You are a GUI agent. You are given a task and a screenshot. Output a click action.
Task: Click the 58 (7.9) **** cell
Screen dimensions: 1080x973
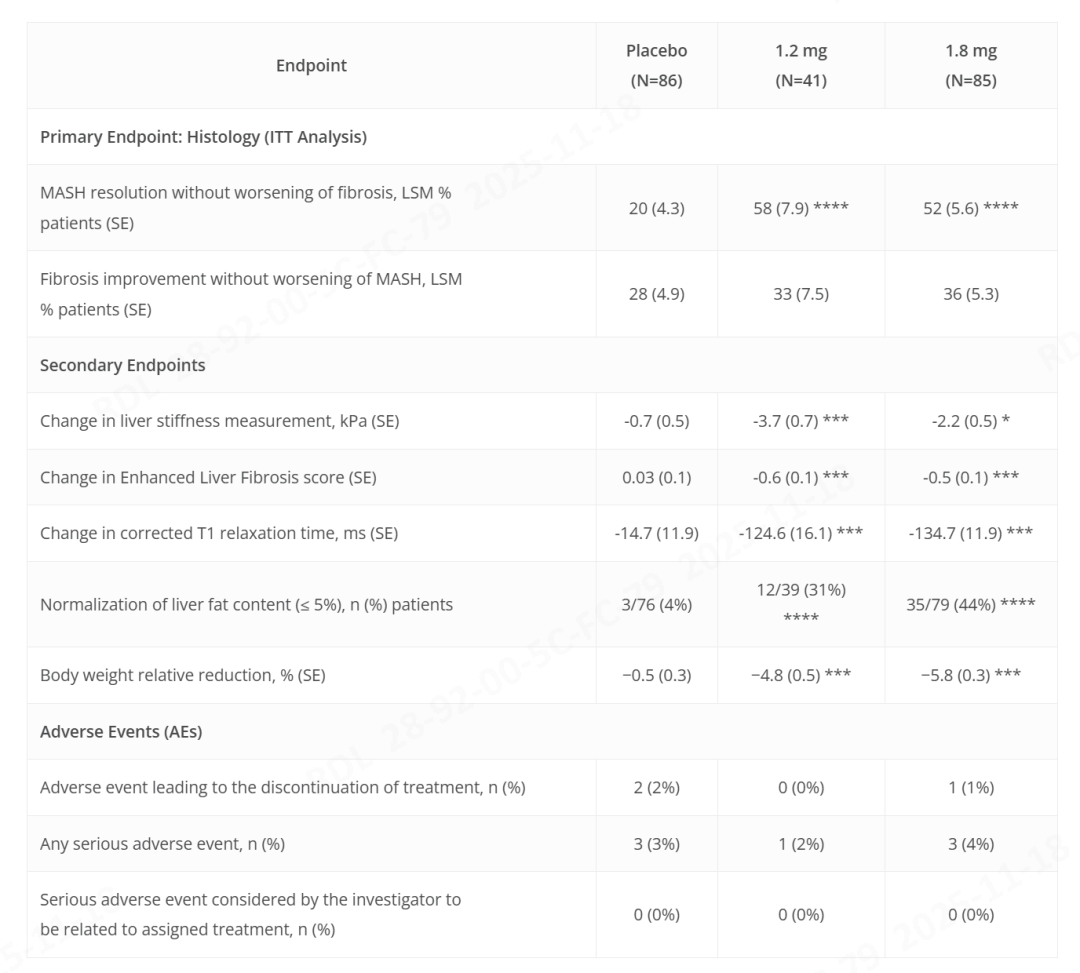801,208
